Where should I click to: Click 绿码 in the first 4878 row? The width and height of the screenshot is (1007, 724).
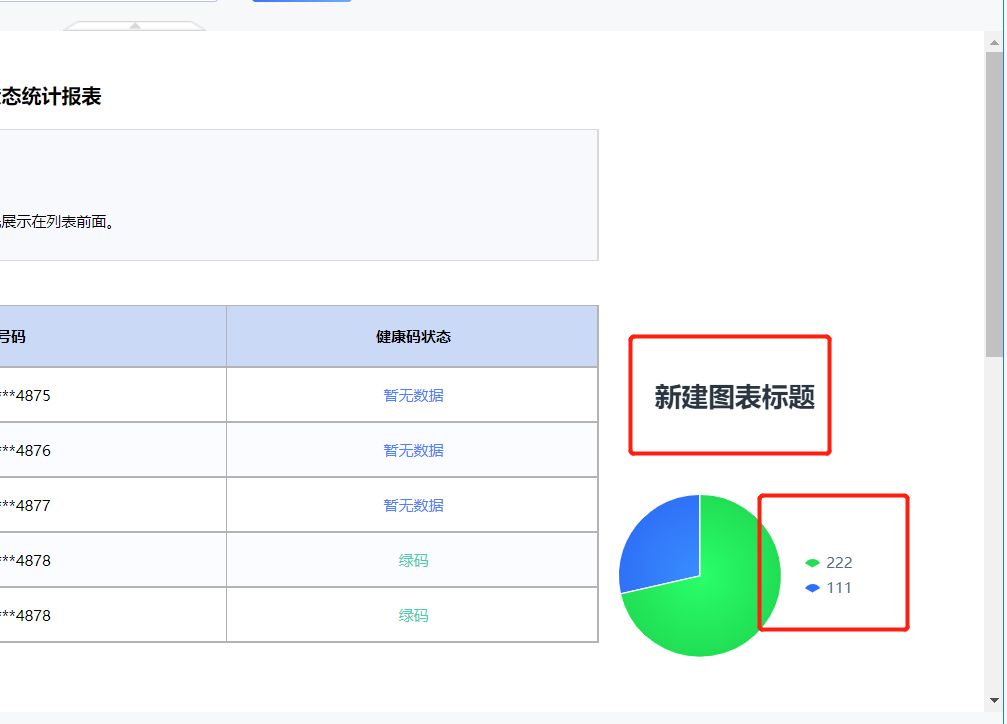(413, 560)
